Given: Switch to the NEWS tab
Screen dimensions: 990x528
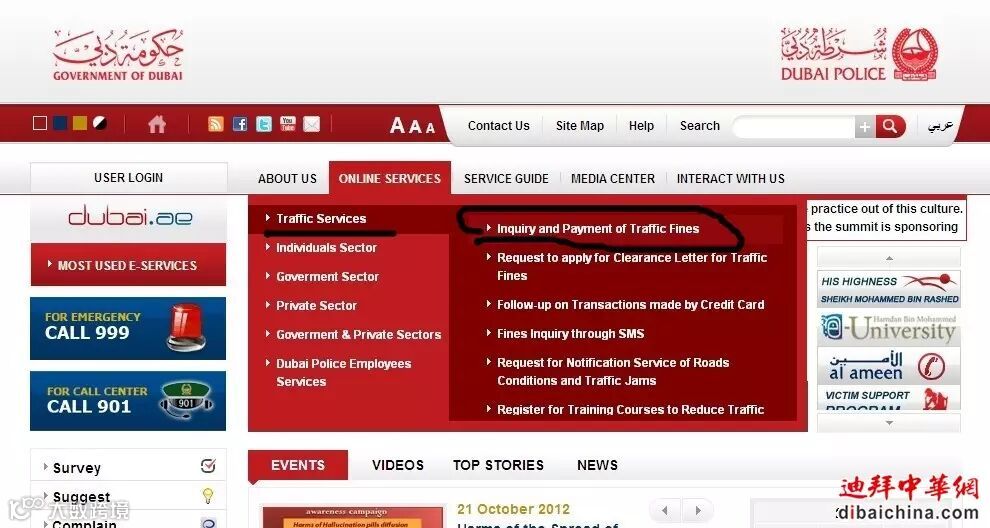Looking at the screenshot, I should 597,465.
